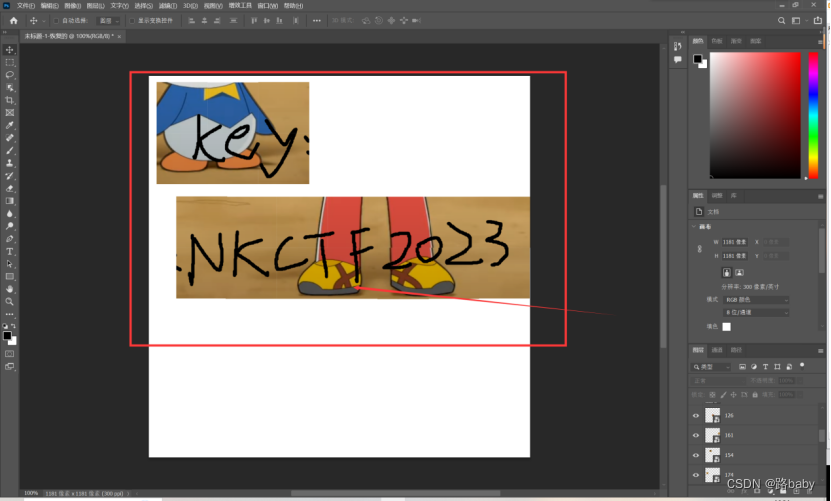Filter layers by shape icon
The height and width of the screenshot is (501, 831).
click(777, 367)
